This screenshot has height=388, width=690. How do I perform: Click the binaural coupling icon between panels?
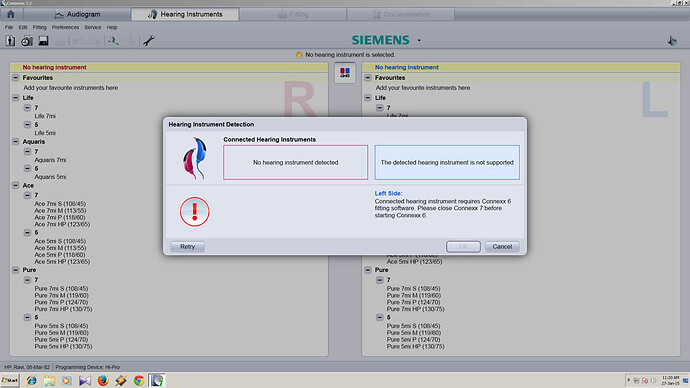point(345,73)
